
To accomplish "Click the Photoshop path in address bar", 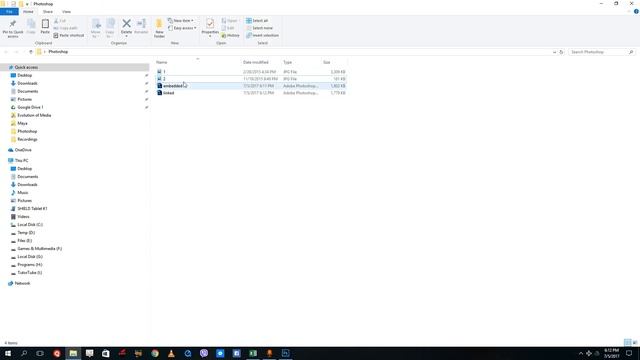I will (58, 52).
